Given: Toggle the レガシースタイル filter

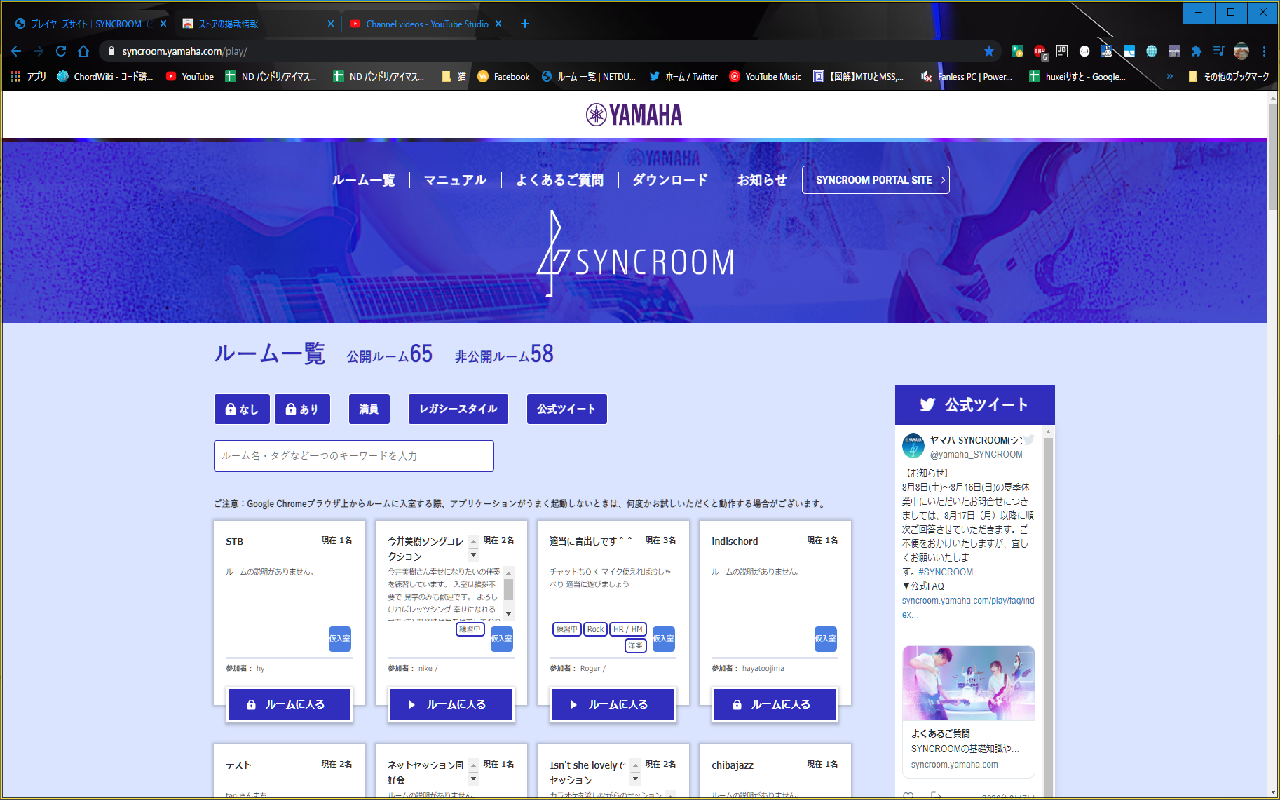Looking at the screenshot, I should 458,409.
